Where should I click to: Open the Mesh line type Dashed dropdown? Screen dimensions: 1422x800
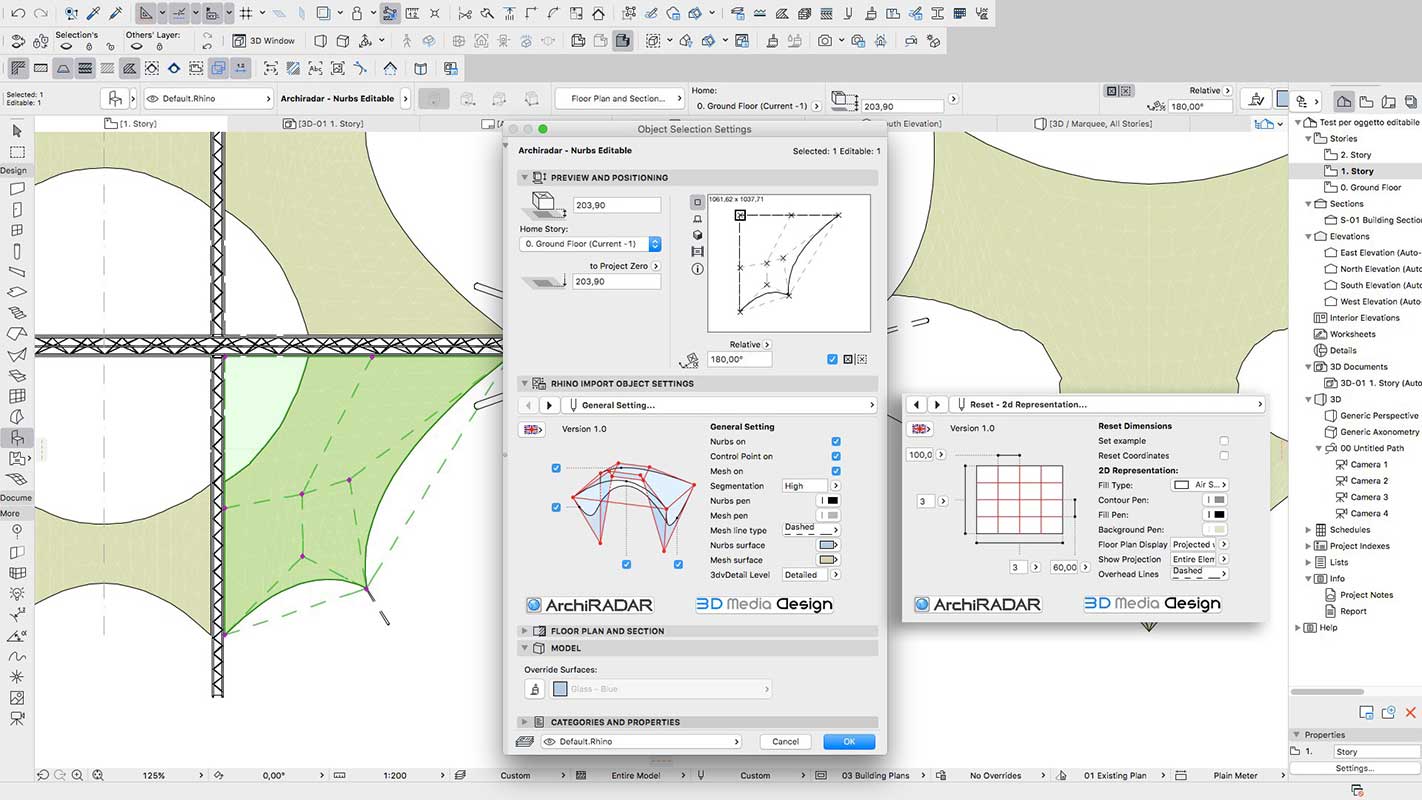[811, 529]
